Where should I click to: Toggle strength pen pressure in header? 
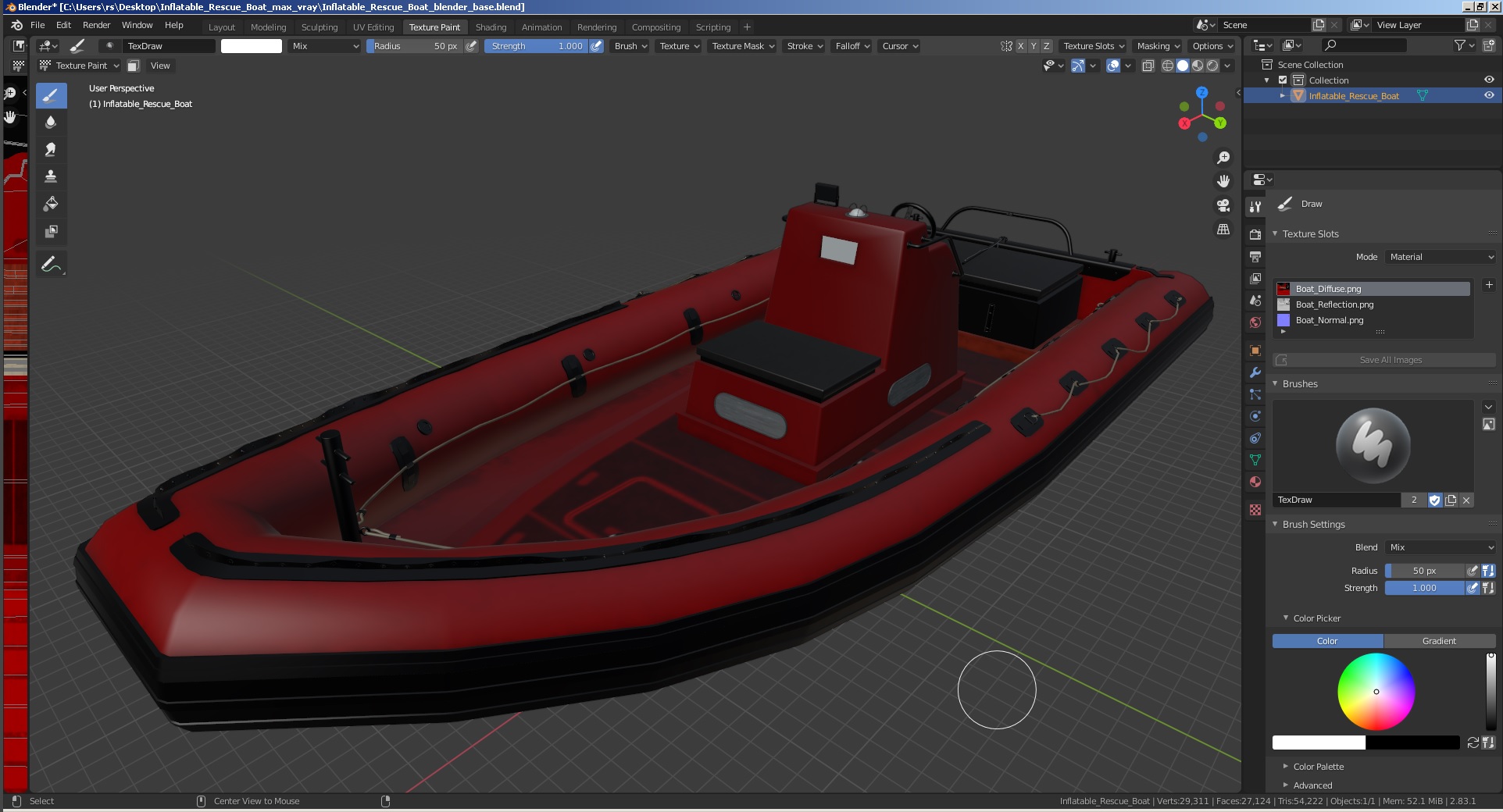coord(597,46)
